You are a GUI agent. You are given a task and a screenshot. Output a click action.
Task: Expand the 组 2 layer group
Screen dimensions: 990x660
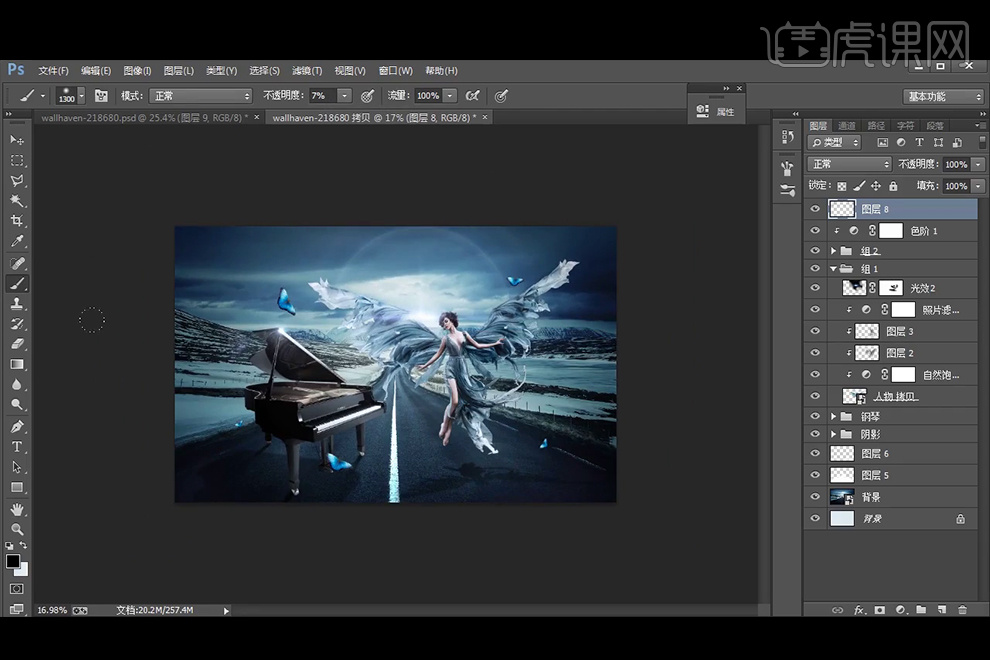[834, 251]
